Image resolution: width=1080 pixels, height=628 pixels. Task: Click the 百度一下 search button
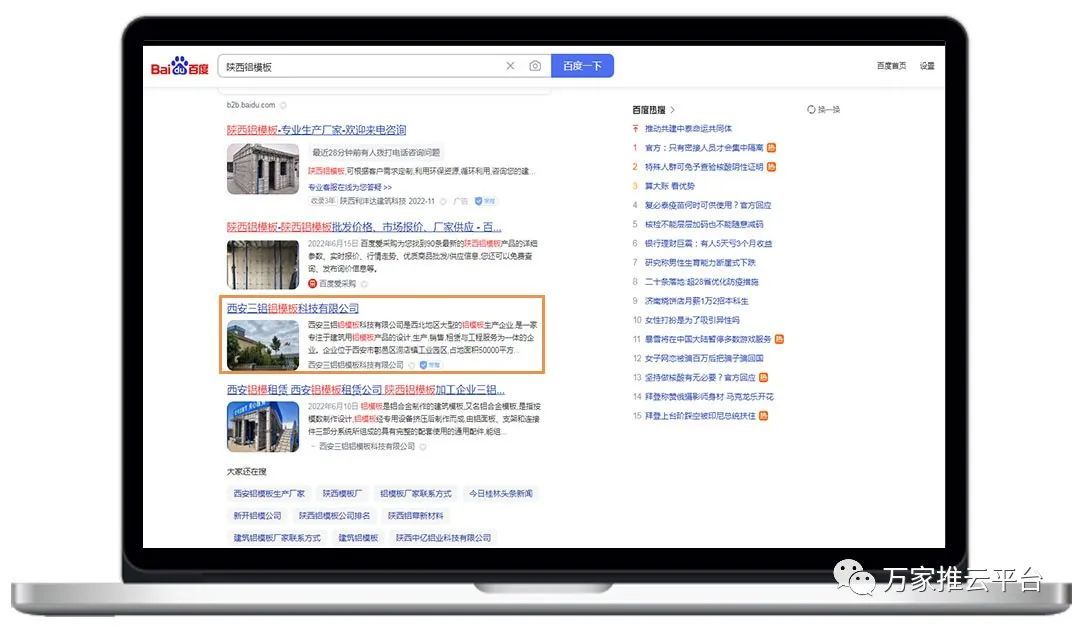tap(582, 66)
